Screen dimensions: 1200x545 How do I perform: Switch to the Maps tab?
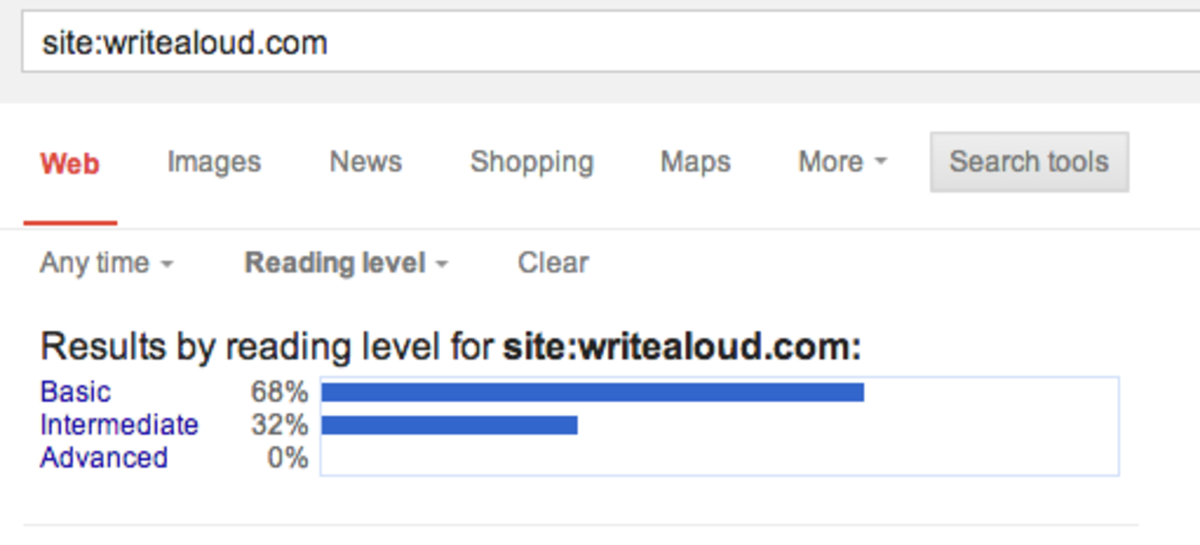695,162
